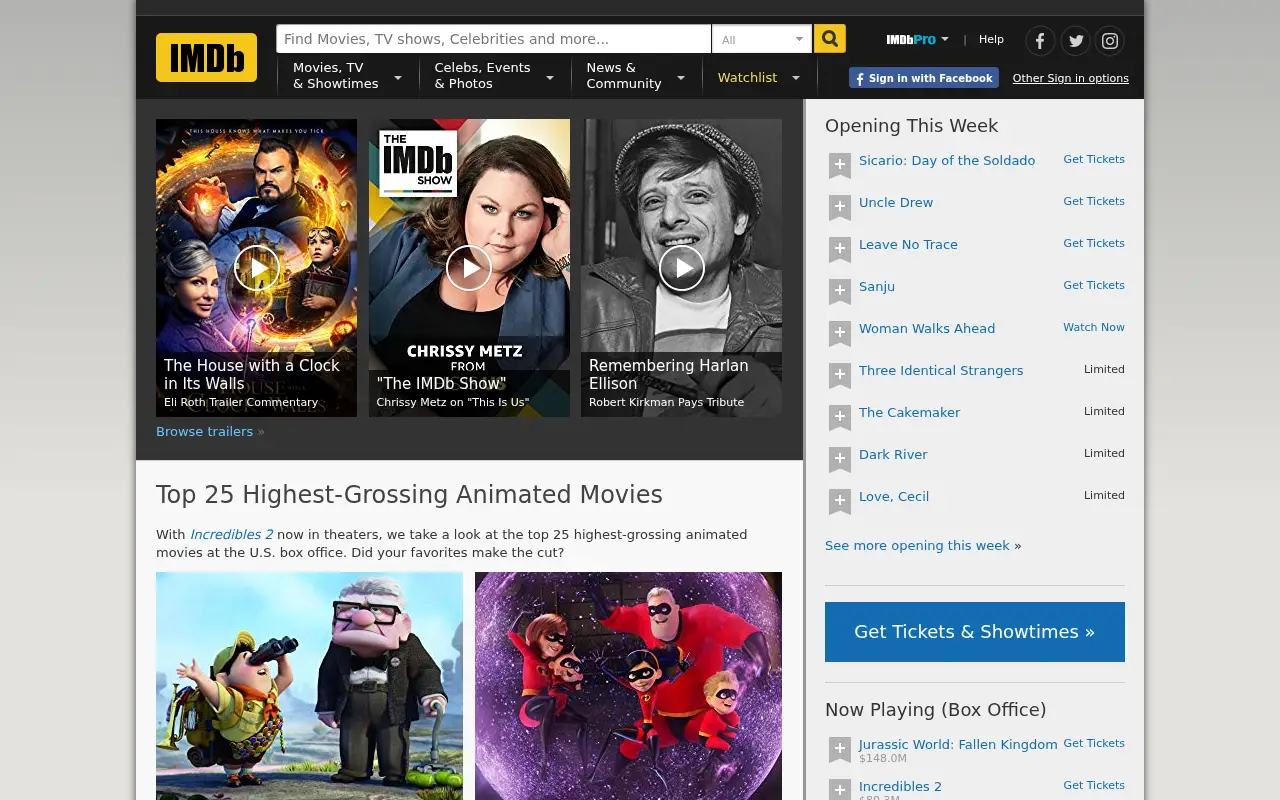
Task: Add Sanju to watchlist
Action: pos(840,290)
